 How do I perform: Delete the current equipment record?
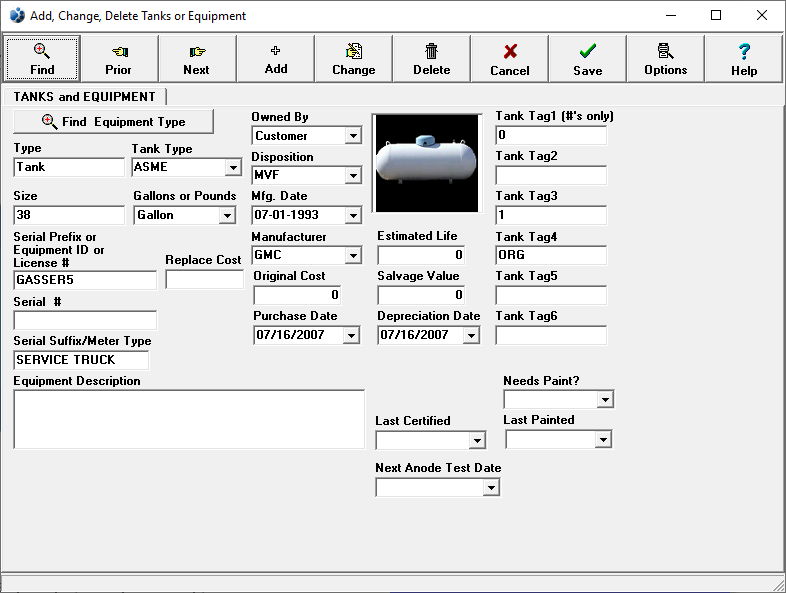[x=431, y=59]
